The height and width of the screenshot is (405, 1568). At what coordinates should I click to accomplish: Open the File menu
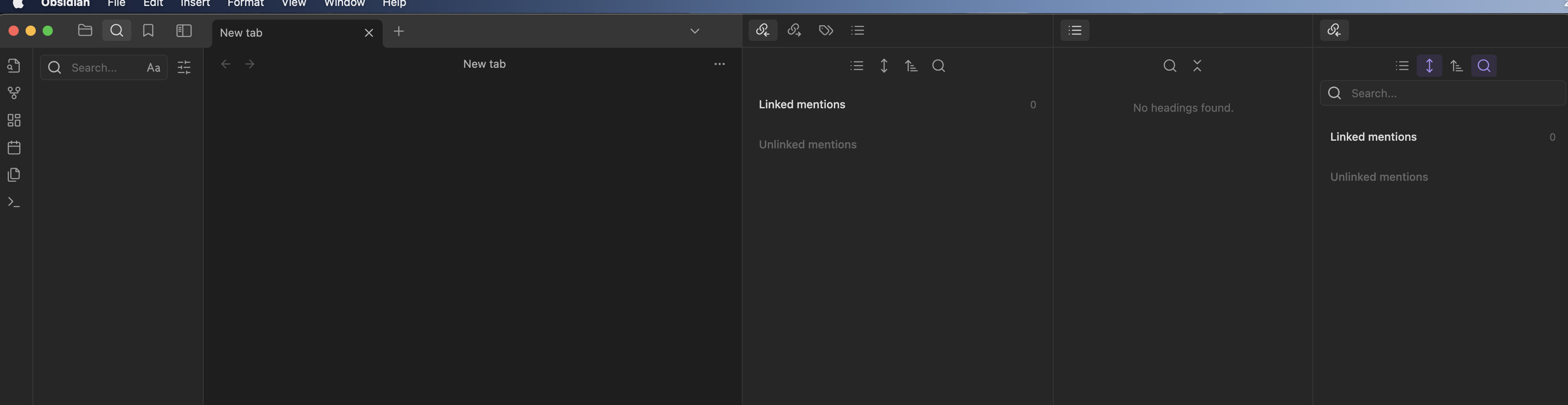pos(116,3)
